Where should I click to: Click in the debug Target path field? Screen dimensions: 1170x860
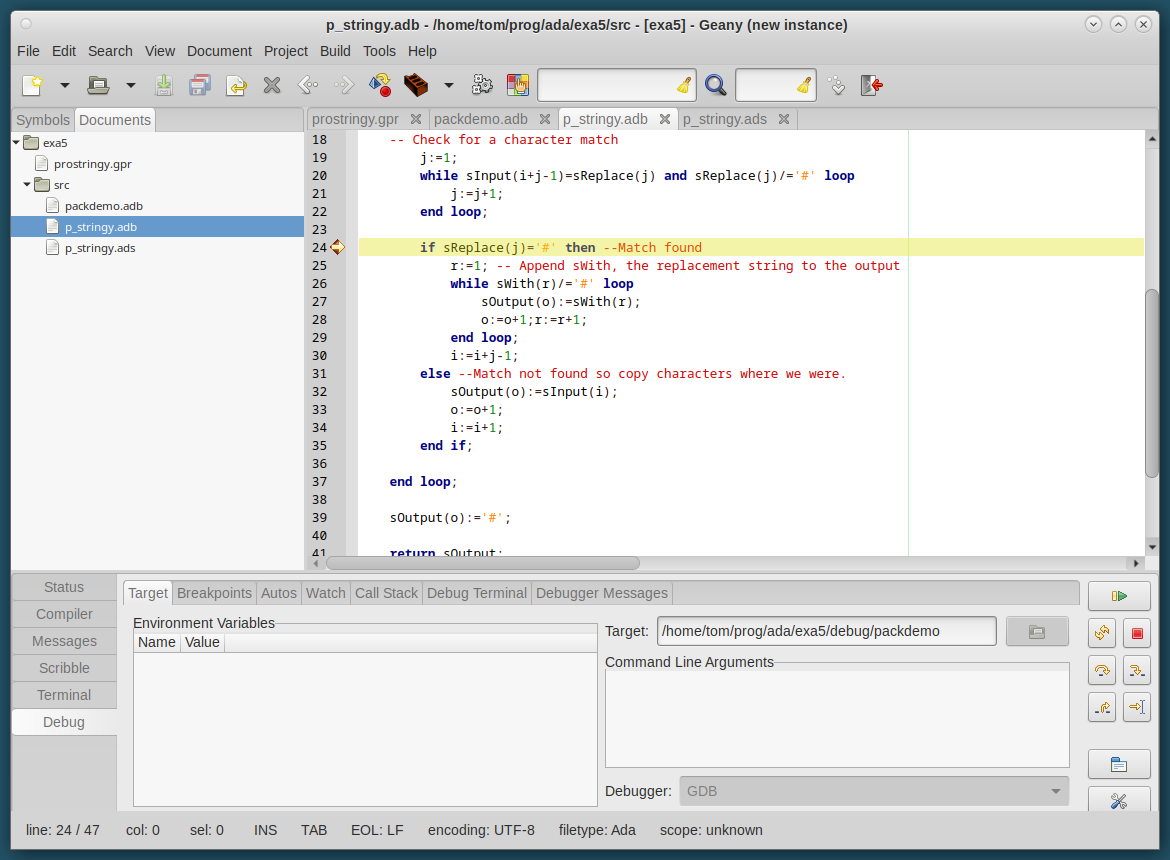tap(826, 631)
